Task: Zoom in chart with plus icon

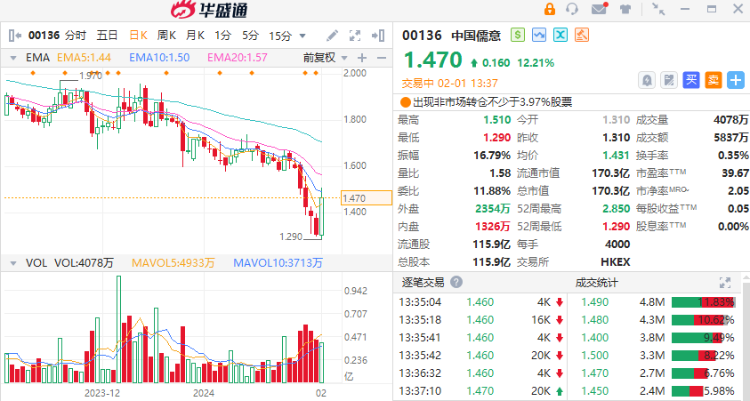Action: tap(362, 58)
